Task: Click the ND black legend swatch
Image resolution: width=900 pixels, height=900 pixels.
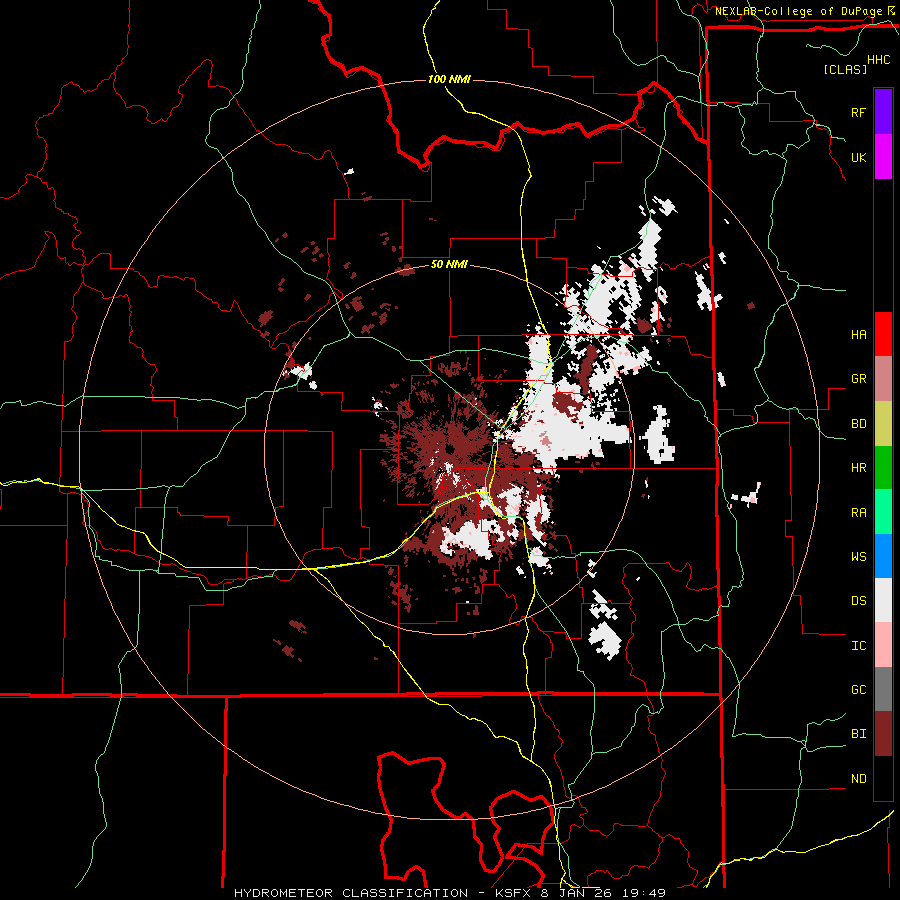Action: 883,778
